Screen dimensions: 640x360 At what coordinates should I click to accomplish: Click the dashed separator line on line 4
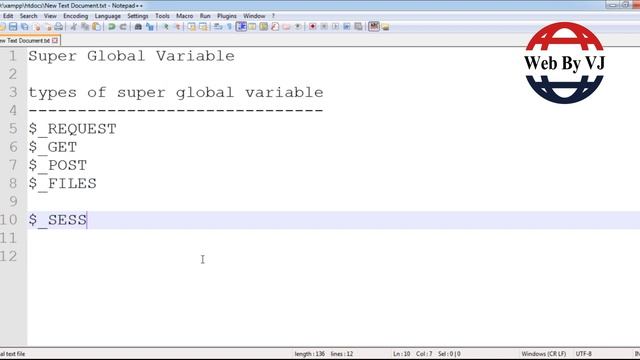(x=176, y=110)
